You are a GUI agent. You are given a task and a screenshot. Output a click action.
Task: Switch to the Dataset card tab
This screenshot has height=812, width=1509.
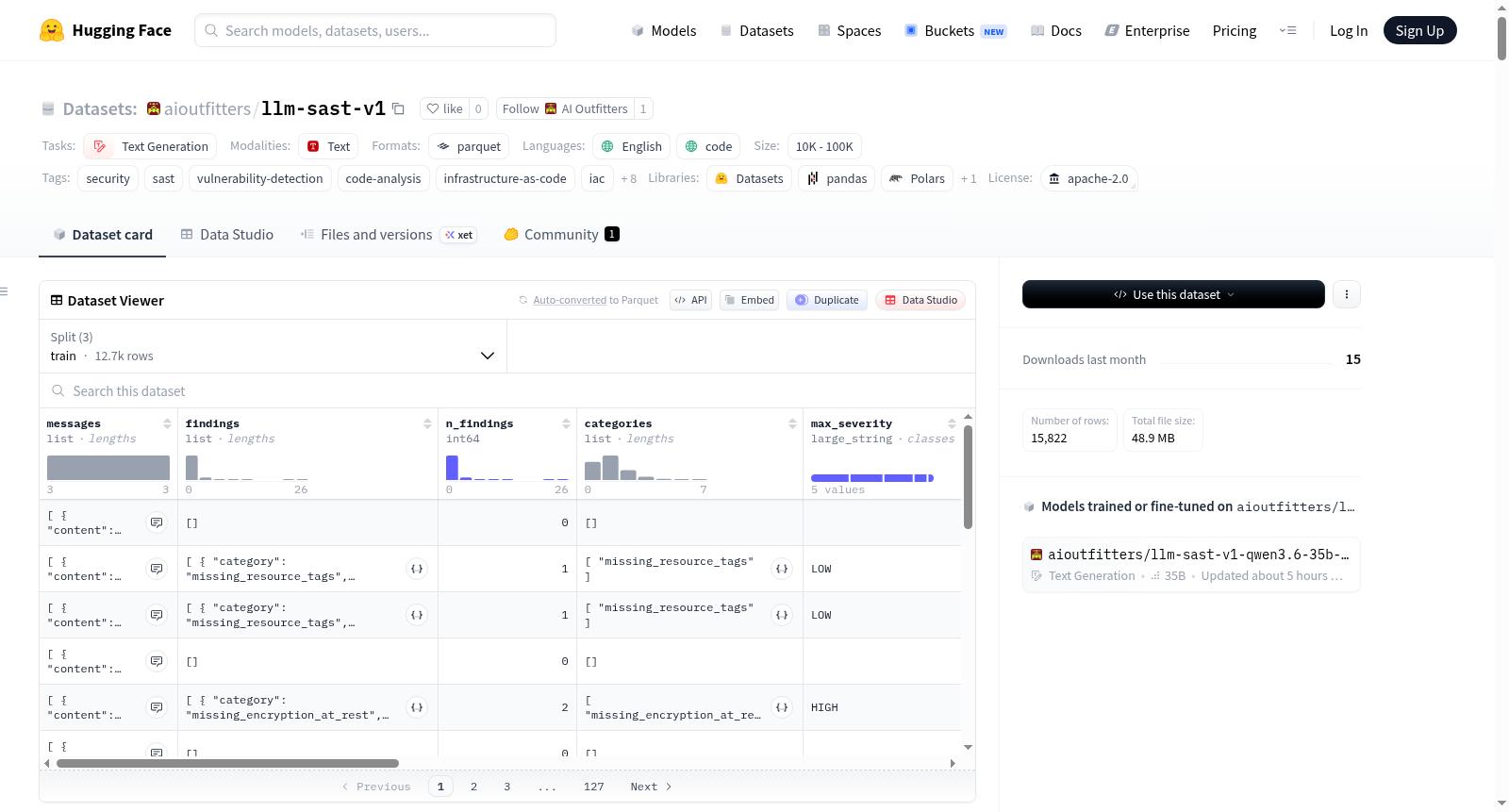tap(103, 234)
